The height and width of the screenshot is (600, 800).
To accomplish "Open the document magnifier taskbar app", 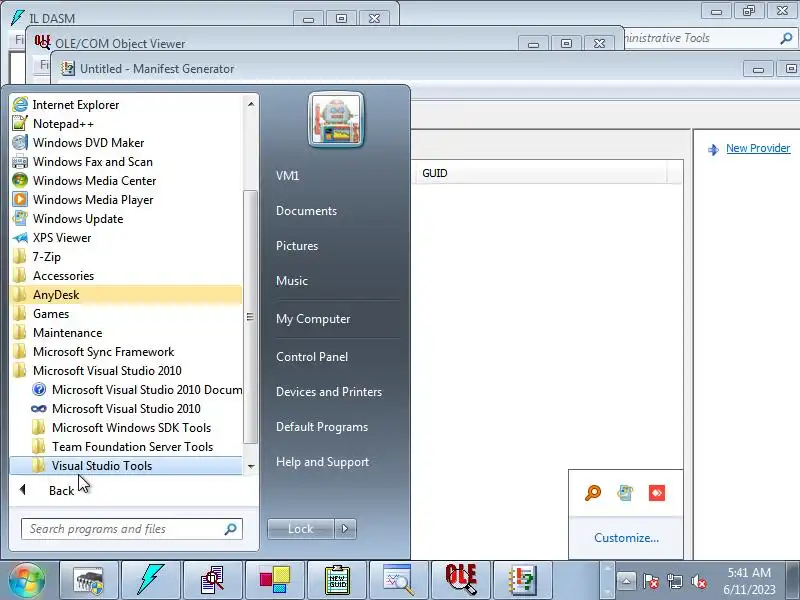I will [x=213, y=581].
